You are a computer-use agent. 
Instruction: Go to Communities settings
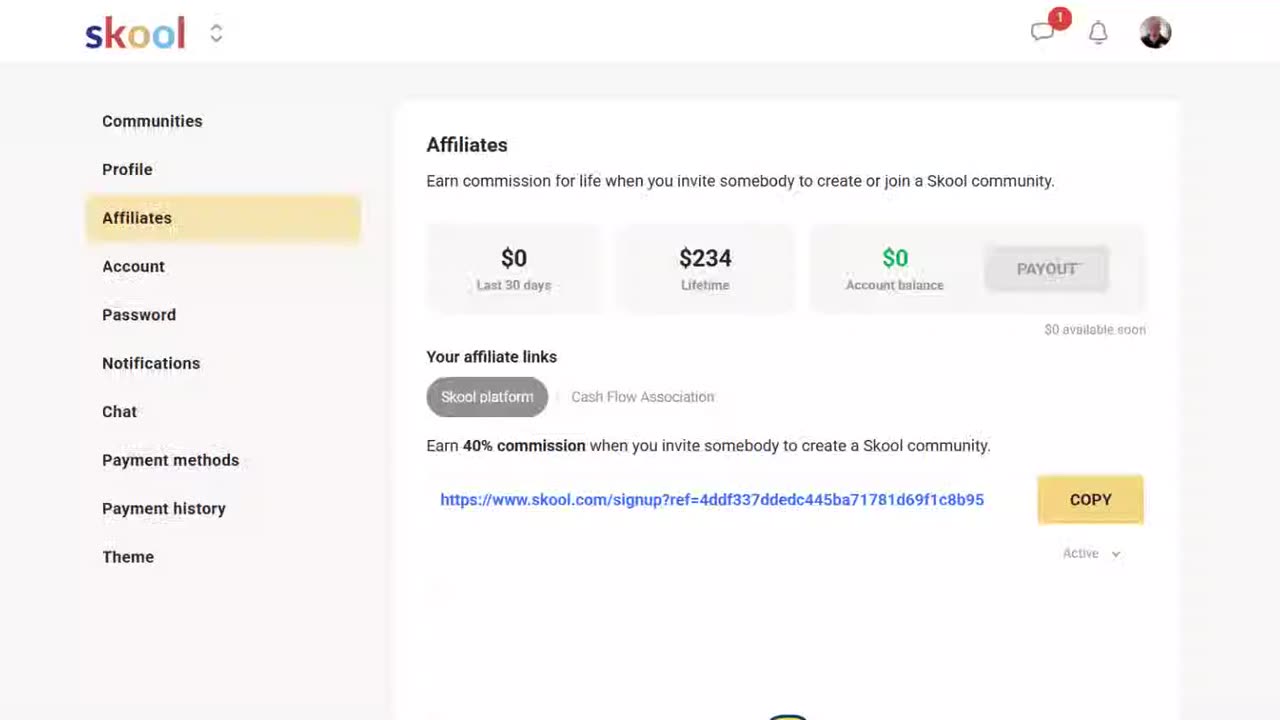tap(152, 121)
